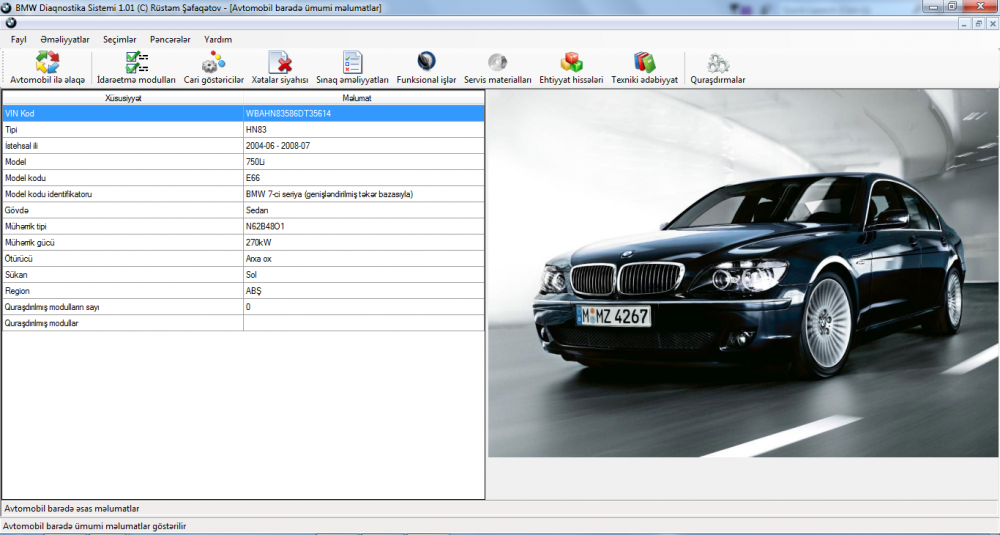Open the Yardım menu

click(218, 40)
